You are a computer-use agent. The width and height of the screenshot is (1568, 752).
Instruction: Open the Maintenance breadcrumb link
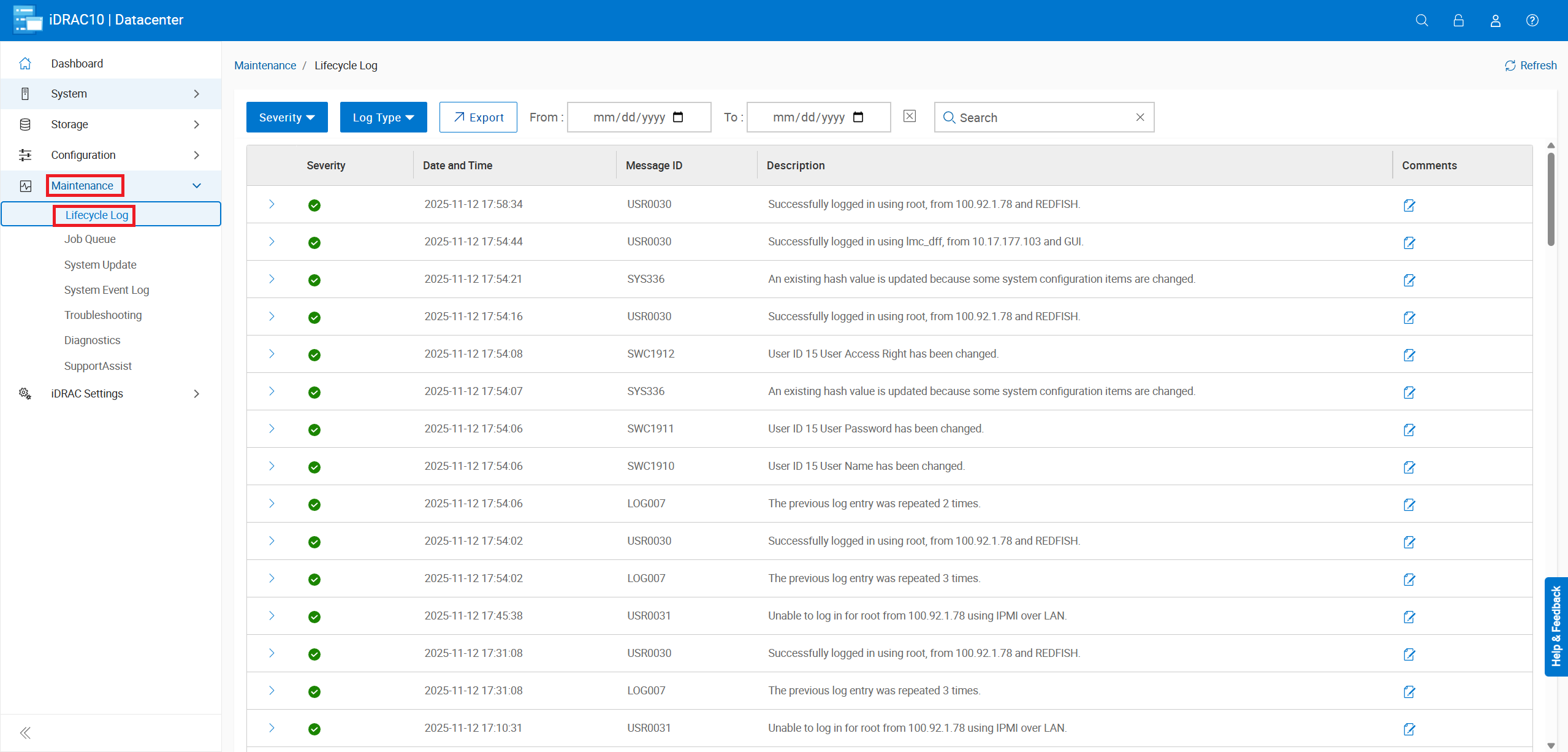(265, 65)
